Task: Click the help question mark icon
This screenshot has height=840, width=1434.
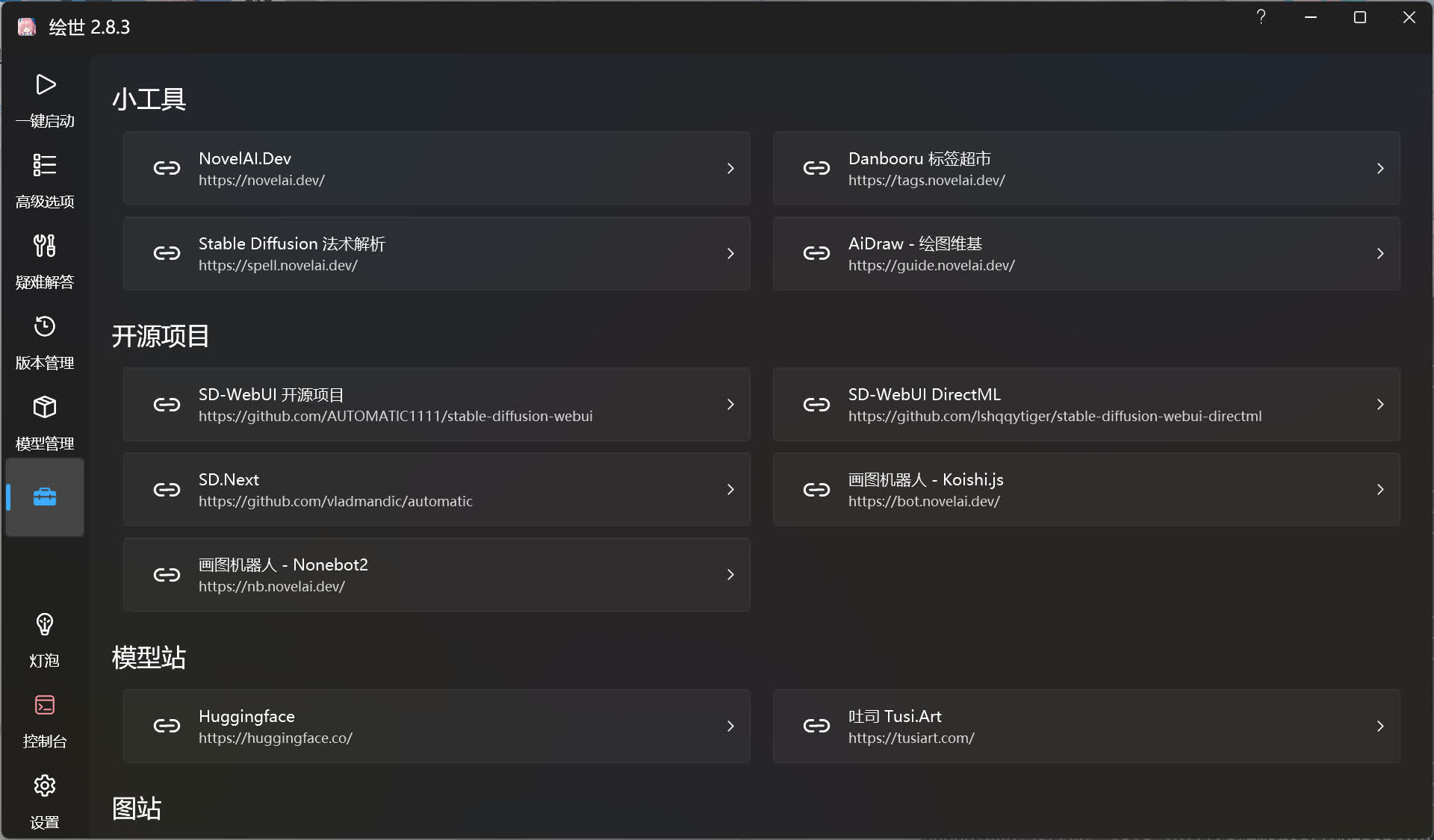Action: coord(1261,17)
